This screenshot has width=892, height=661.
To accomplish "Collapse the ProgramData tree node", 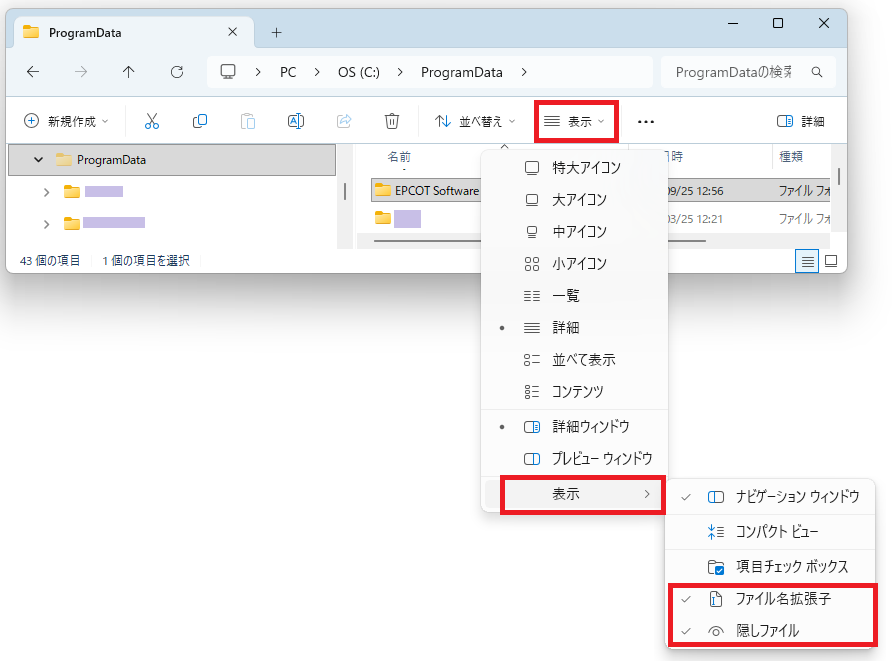I will (x=39, y=160).
